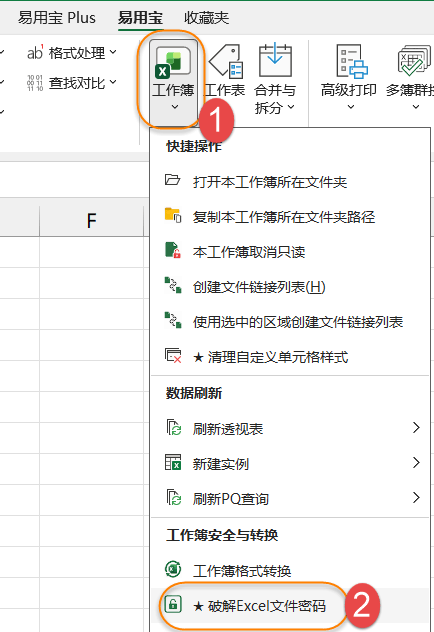Screen dimensions: 434x632
Task: Switch to the 易用宝 tab
Action: click(140, 18)
